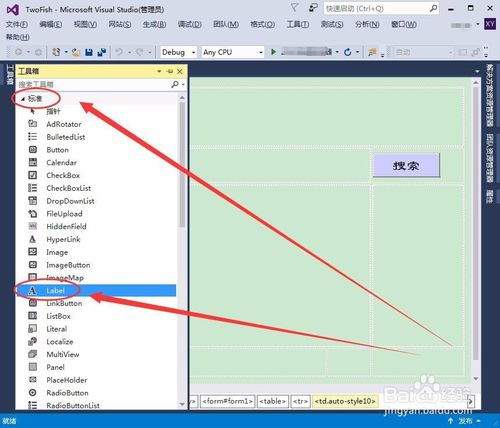Collapse the 标准 toolbox group
Screen dimensions: 500x428
click(x=23, y=99)
